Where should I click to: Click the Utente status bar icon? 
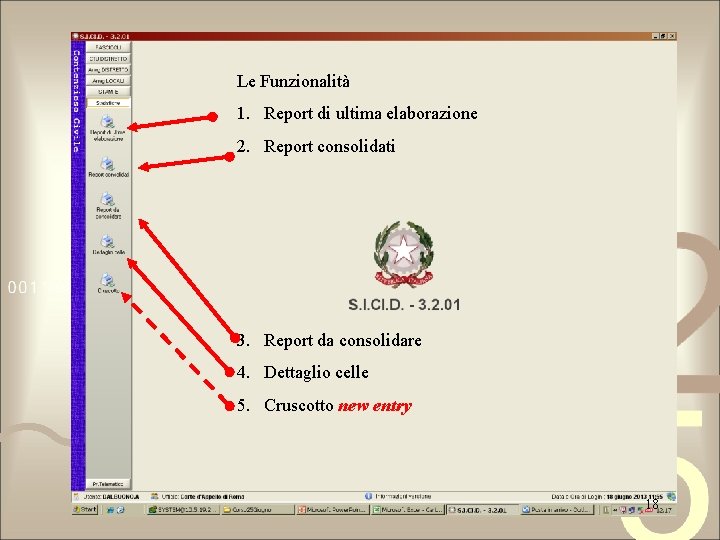click(x=77, y=496)
